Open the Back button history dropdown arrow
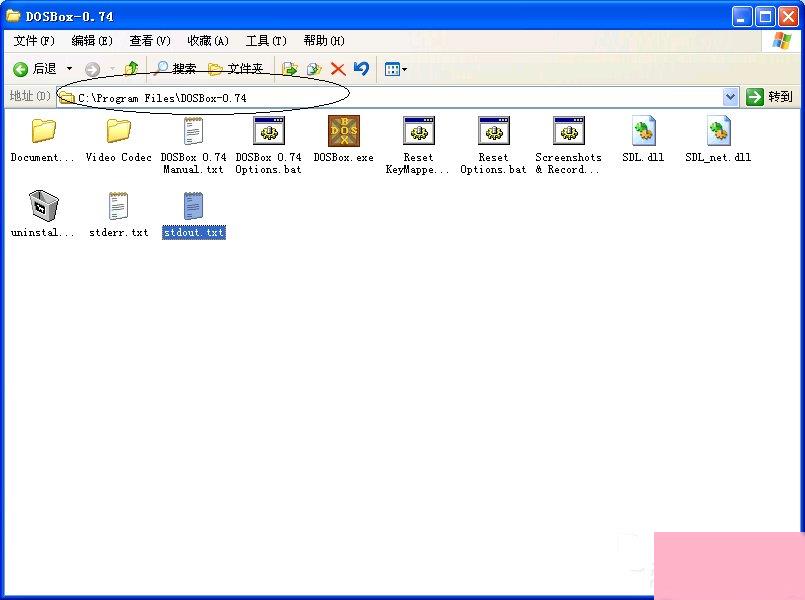This screenshot has width=805, height=600. tap(69, 69)
